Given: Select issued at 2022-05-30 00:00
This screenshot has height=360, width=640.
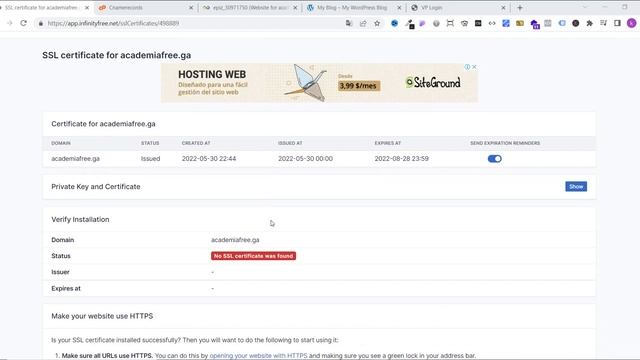Looking at the screenshot, I should coord(305,159).
